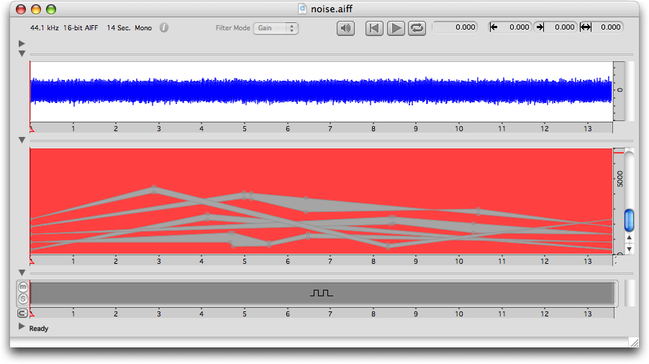Click the blue vertical zoom slider thumb

[629, 220]
